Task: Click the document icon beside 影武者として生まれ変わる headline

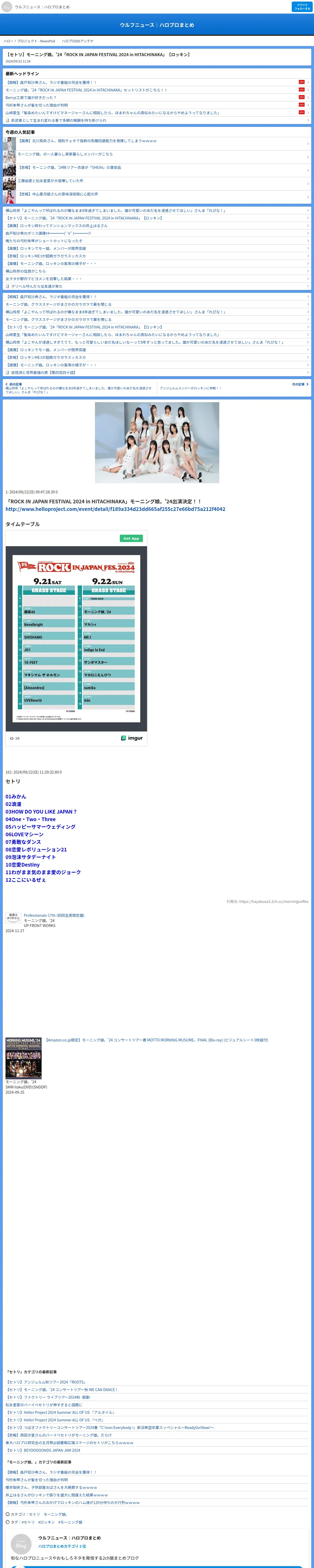Action: 7,120
